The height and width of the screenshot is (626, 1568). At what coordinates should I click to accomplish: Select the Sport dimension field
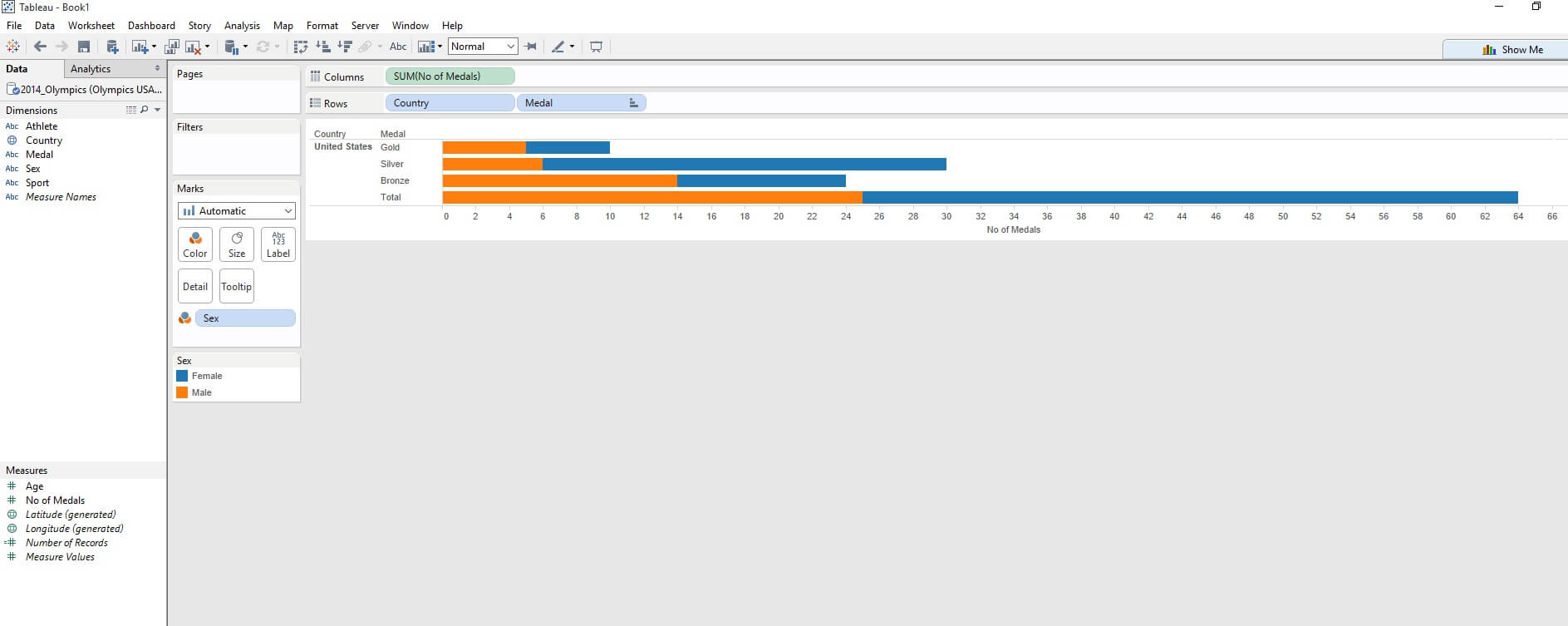tap(37, 183)
